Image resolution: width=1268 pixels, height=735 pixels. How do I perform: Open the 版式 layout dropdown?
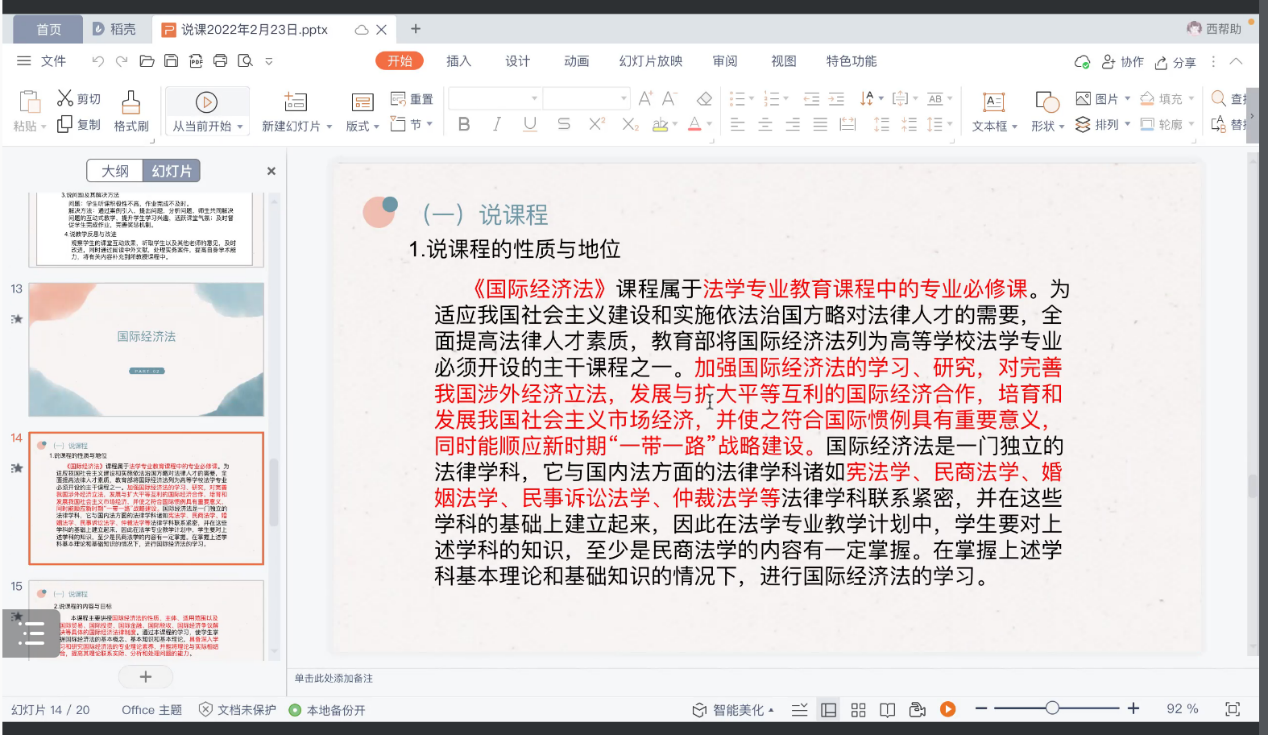point(362,126)
